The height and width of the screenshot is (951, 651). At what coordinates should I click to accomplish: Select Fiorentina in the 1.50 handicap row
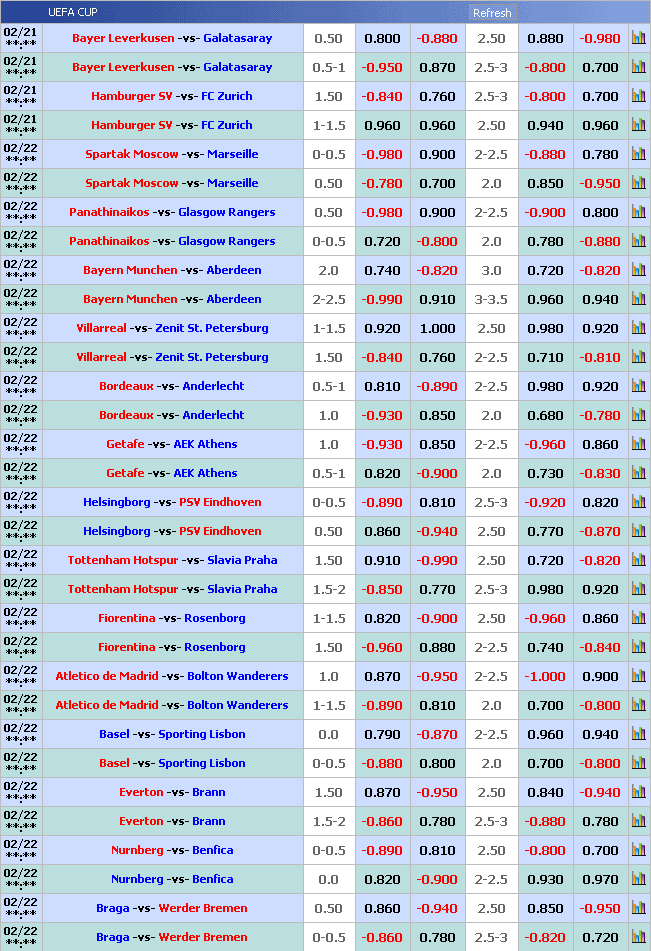[x=126, y=648]
